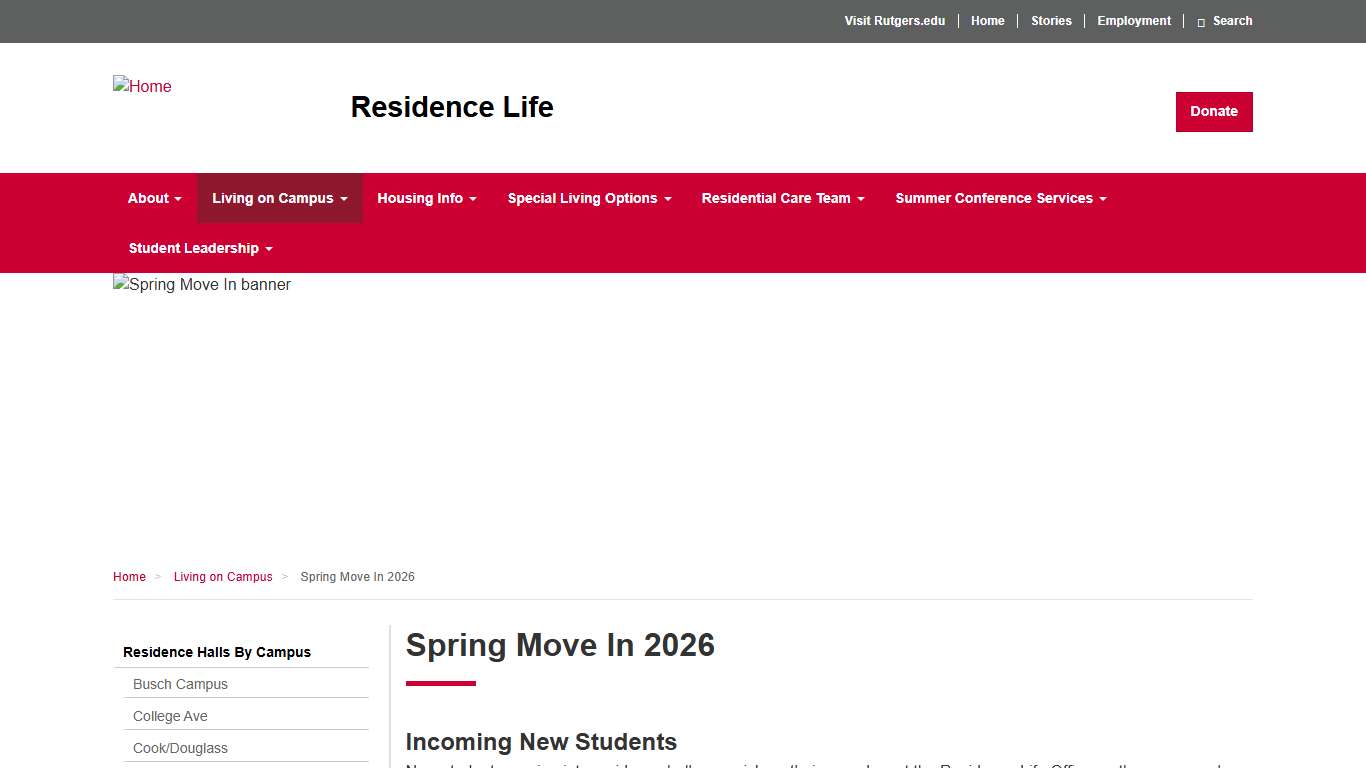Select Living on Campus in navigation bar
The width and height of the screenshot is (1366, 768).
pyautogui.click(x=279, y=198)
